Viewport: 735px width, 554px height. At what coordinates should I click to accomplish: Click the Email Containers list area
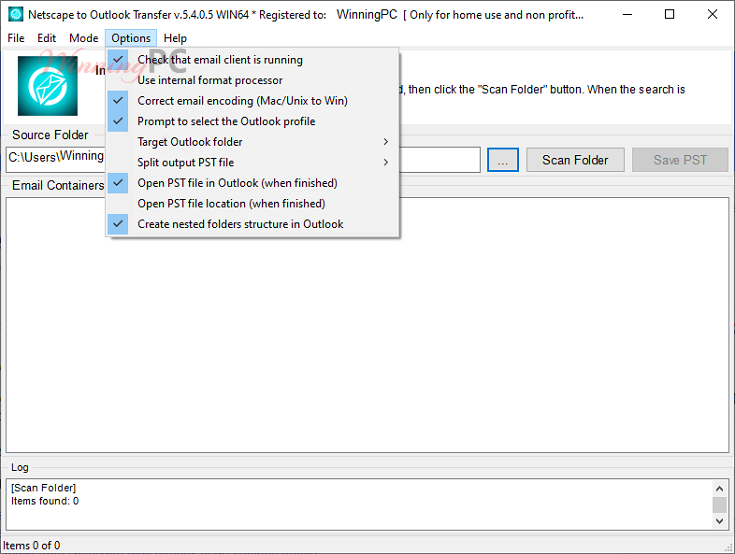pyautogui.click(x=368, y=325)
